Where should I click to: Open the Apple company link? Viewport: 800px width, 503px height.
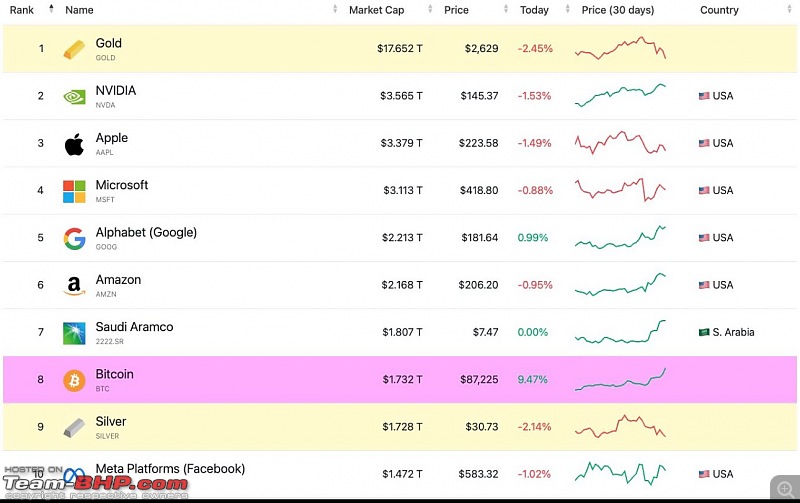tap(112, 138)
